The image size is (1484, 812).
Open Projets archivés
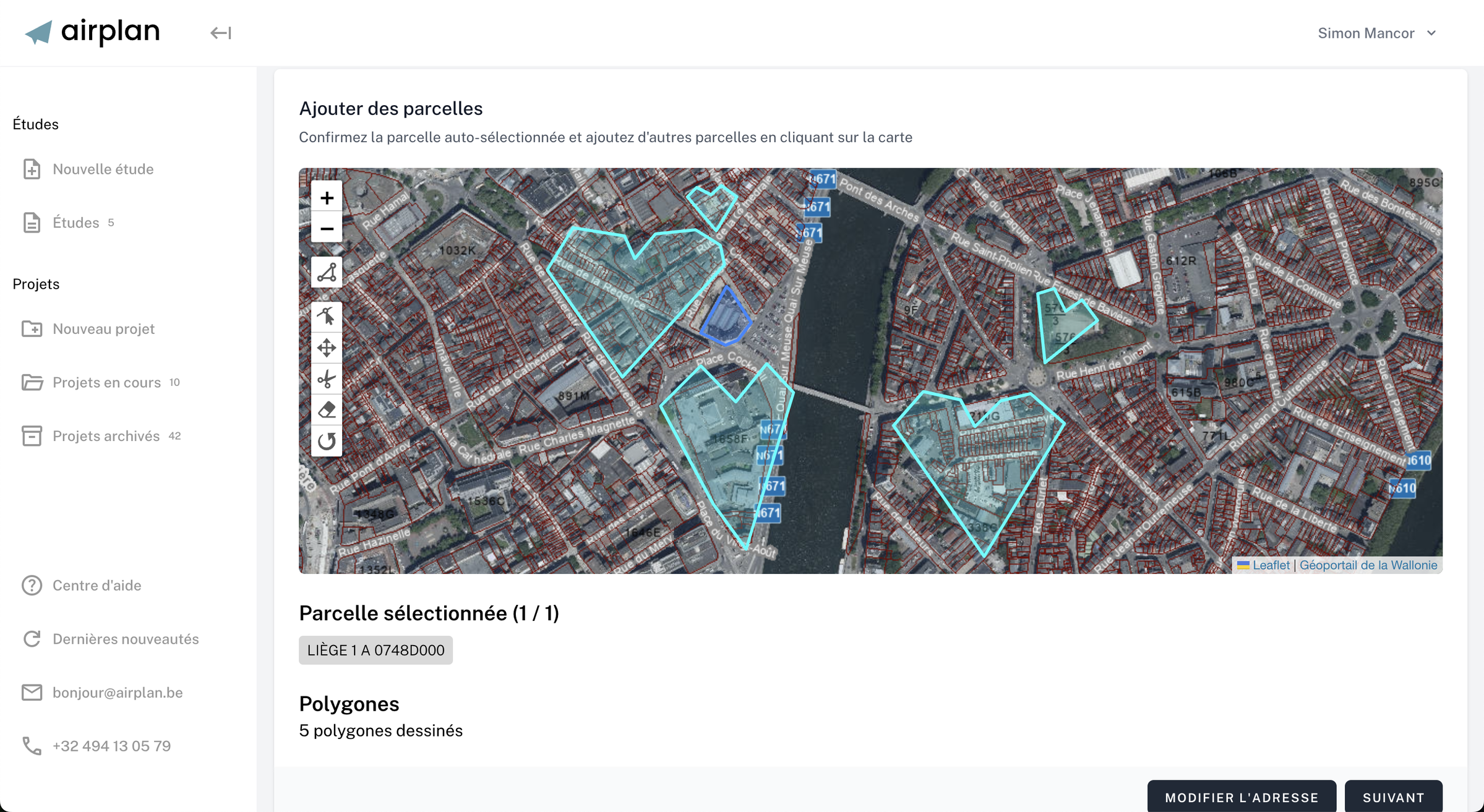pyautogui.click(x=106, y=436)
